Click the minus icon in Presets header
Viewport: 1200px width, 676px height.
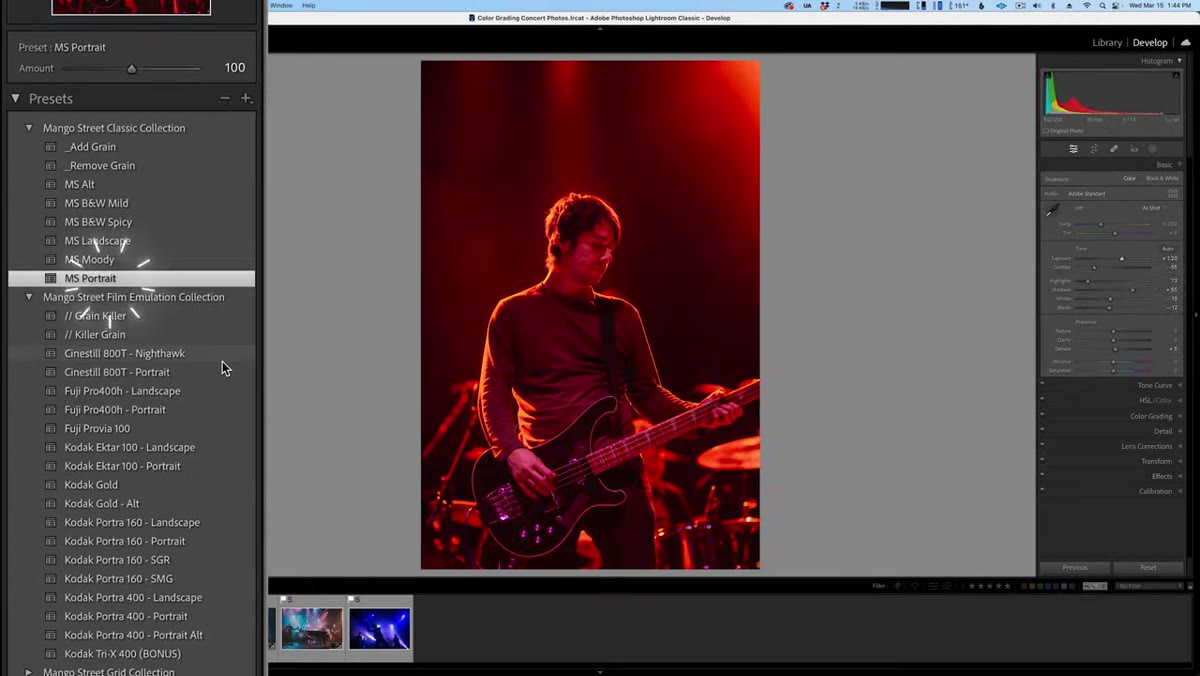click(225, 98)
